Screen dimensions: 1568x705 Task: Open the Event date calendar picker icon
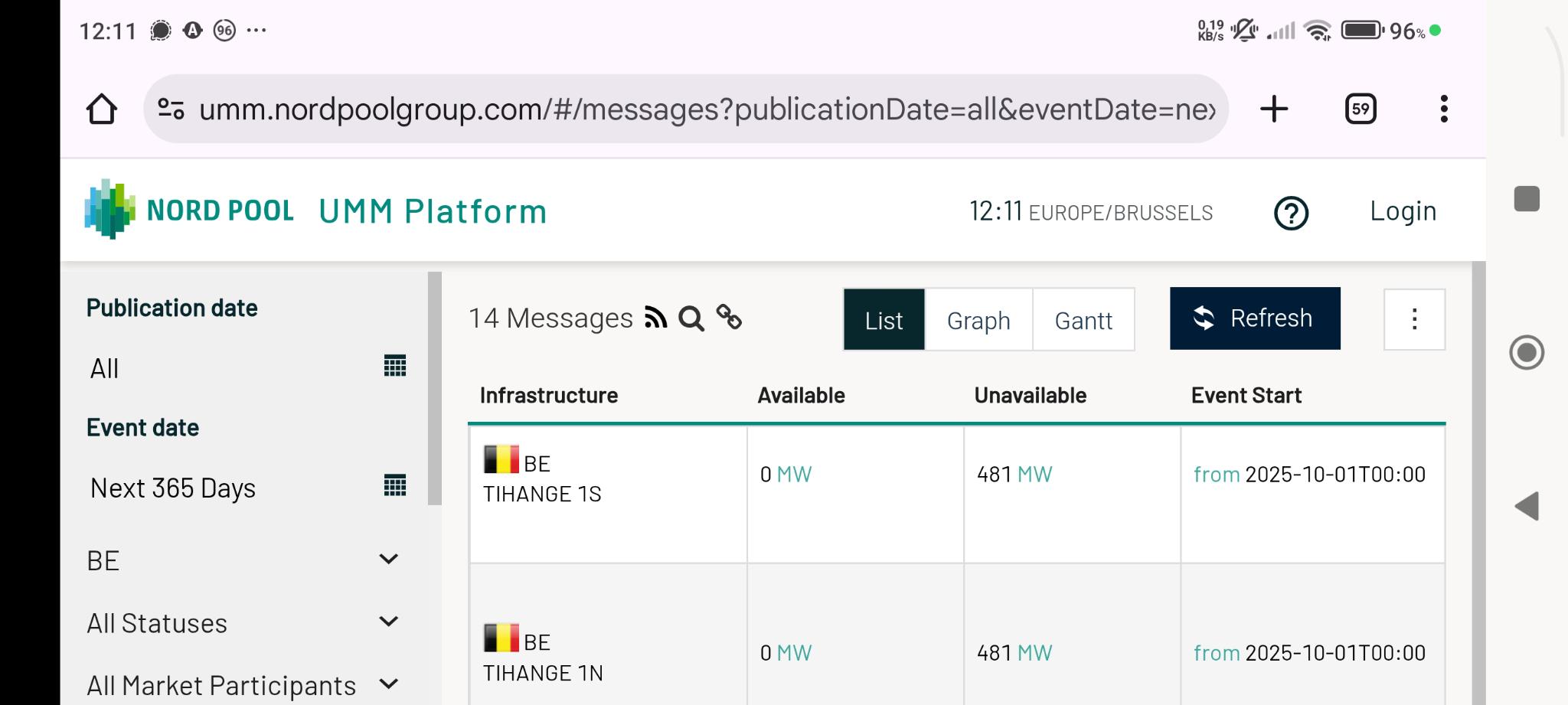[394, 486]
